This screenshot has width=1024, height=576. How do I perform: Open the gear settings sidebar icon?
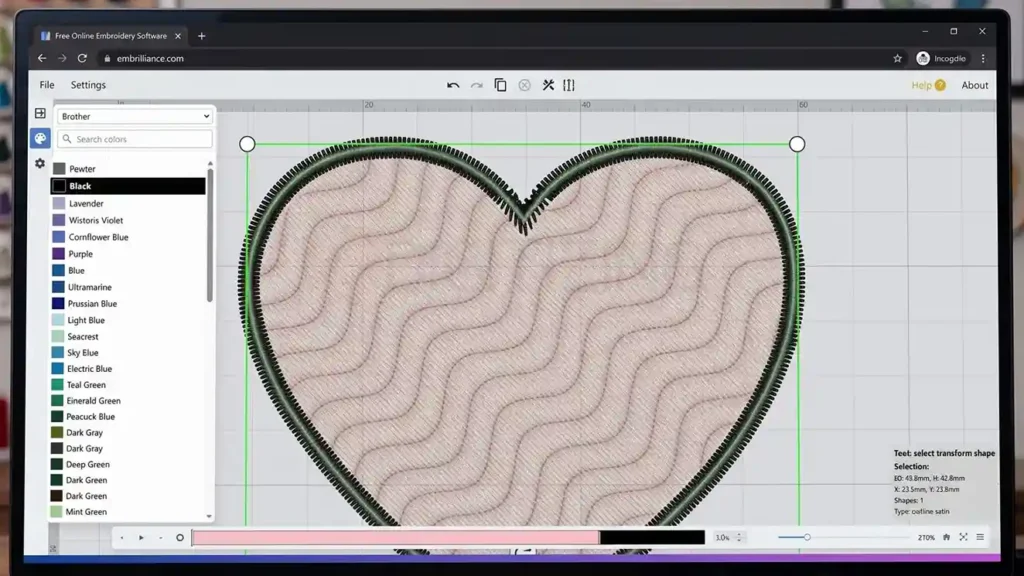coord(40,163)
